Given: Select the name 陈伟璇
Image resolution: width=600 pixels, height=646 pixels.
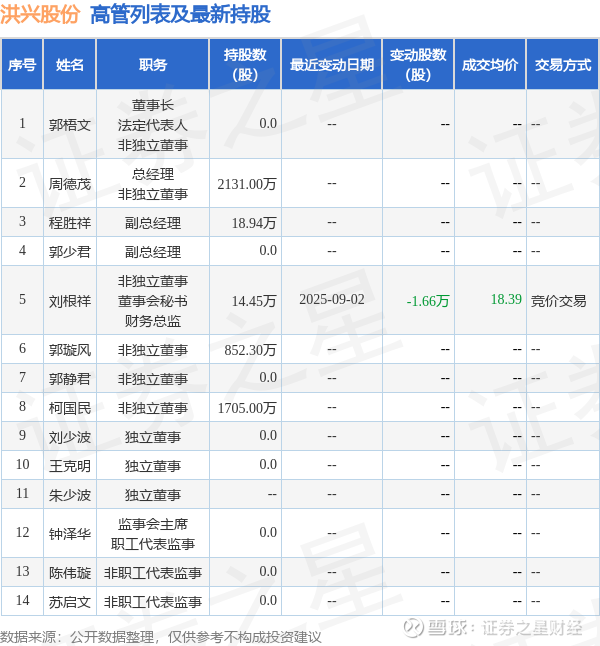Looking at the screenshot, I should (70, 573).
